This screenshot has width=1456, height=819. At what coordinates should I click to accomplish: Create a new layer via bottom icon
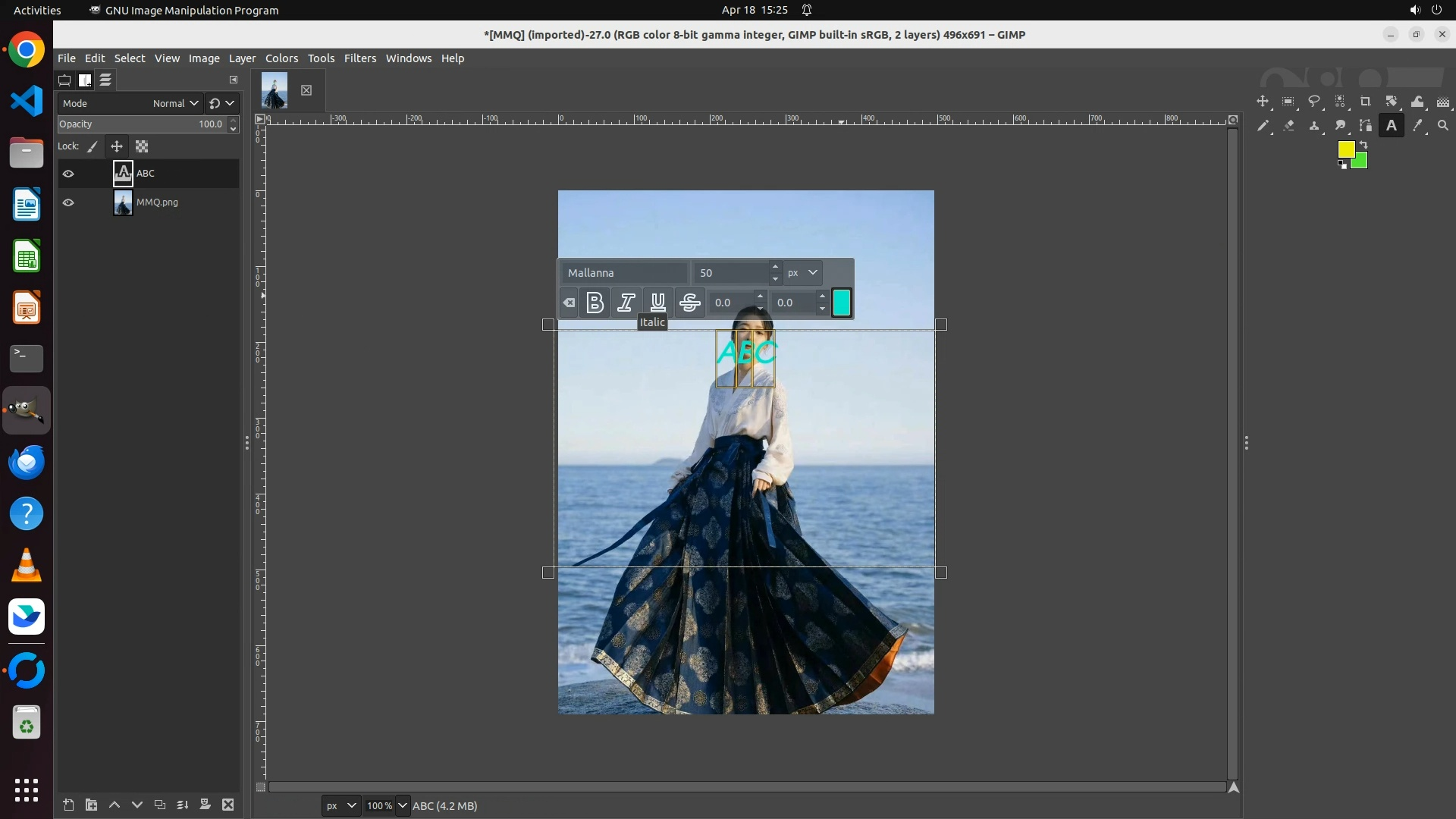coord(68,805)
